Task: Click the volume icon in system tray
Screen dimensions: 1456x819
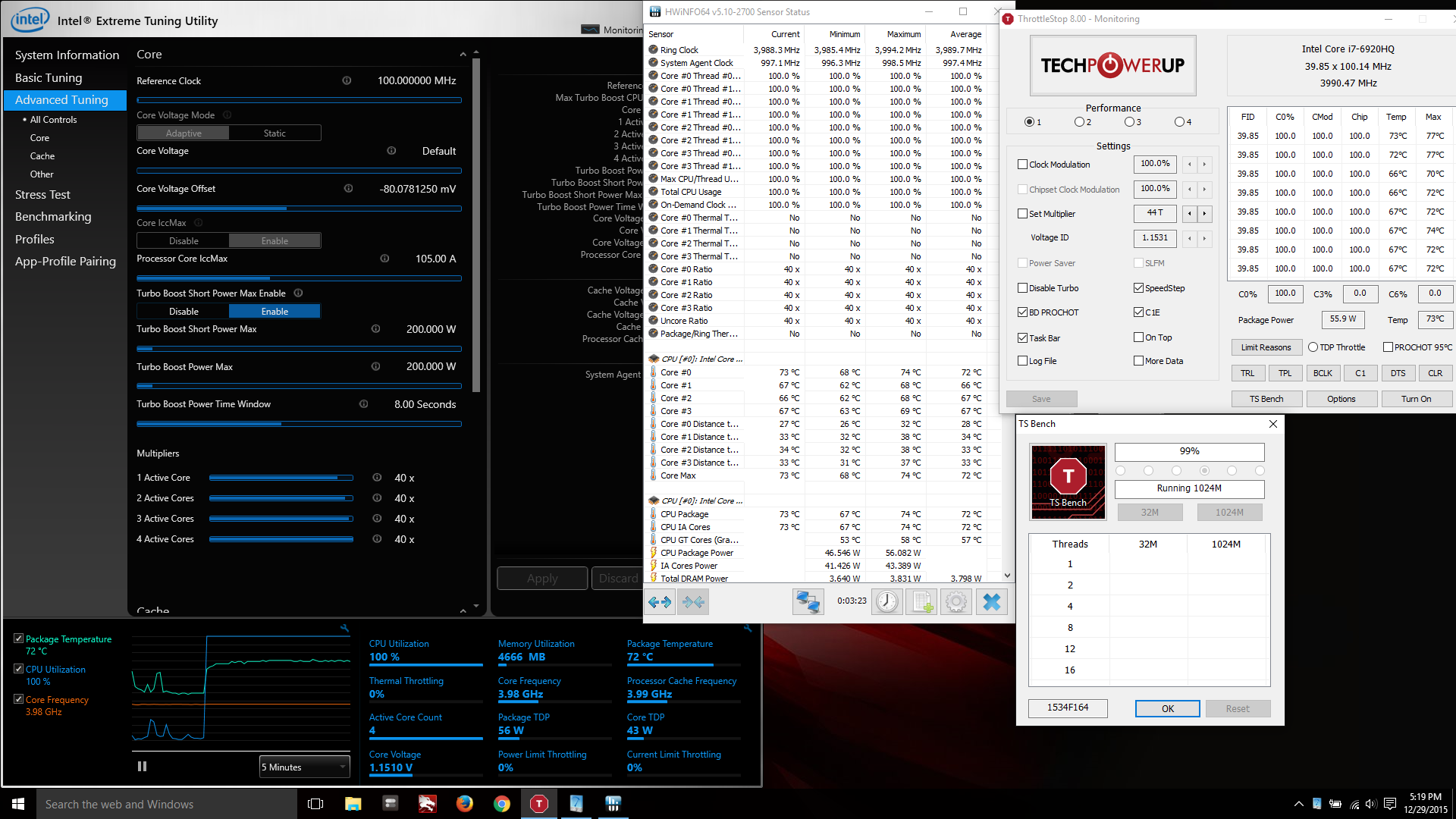Action: point(1371,804)
